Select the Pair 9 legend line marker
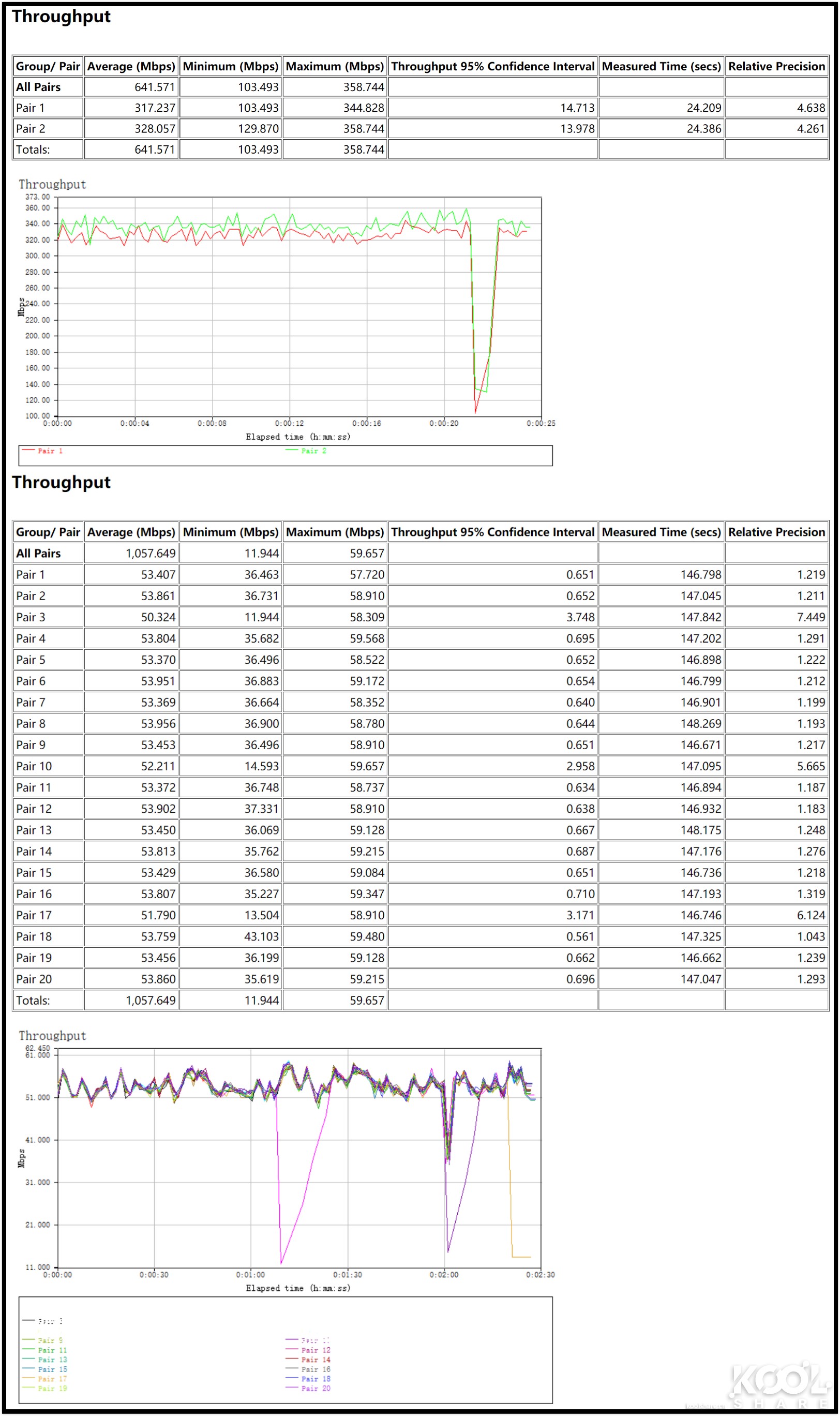Image resolution: width=840 pixels, height=1416 pixels. (x=27, y=1338)
